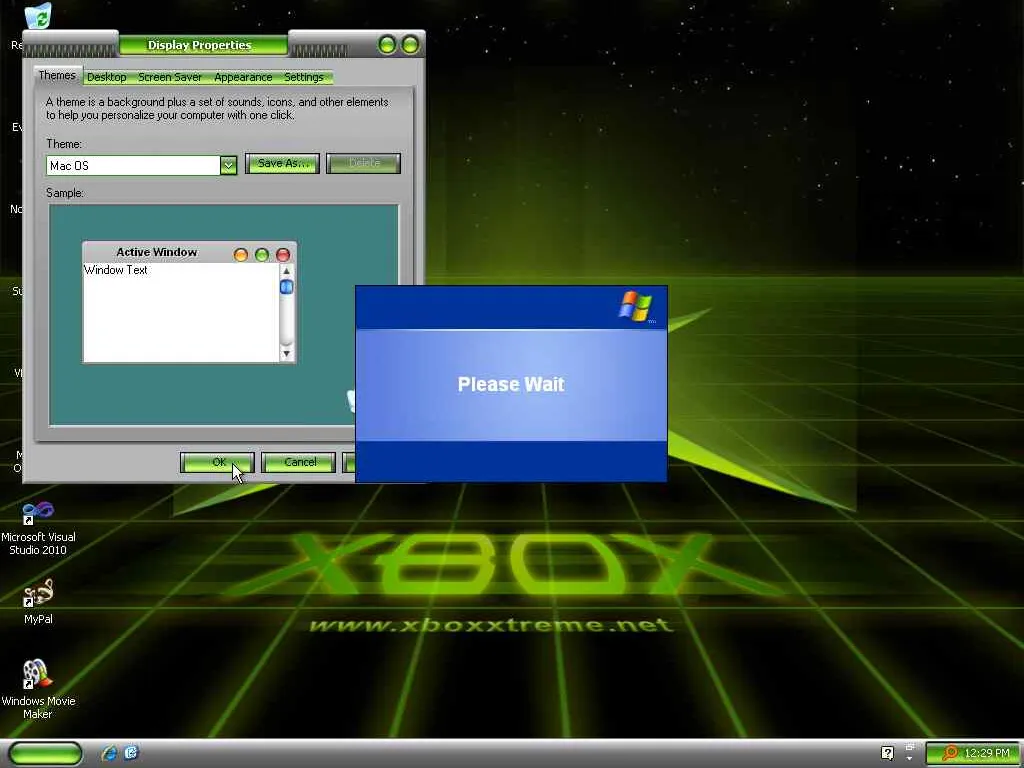Click the tray expand arrow icon
1024x768 pixels.
(x=909, y=758)
